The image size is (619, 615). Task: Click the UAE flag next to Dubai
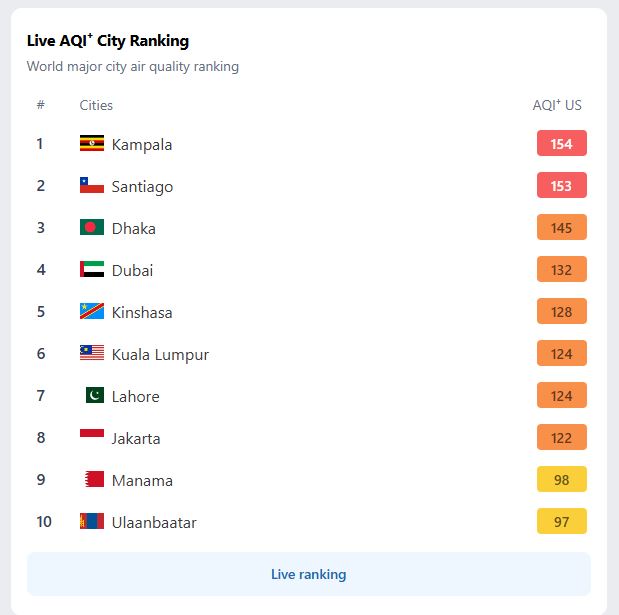tap(92, 269)
